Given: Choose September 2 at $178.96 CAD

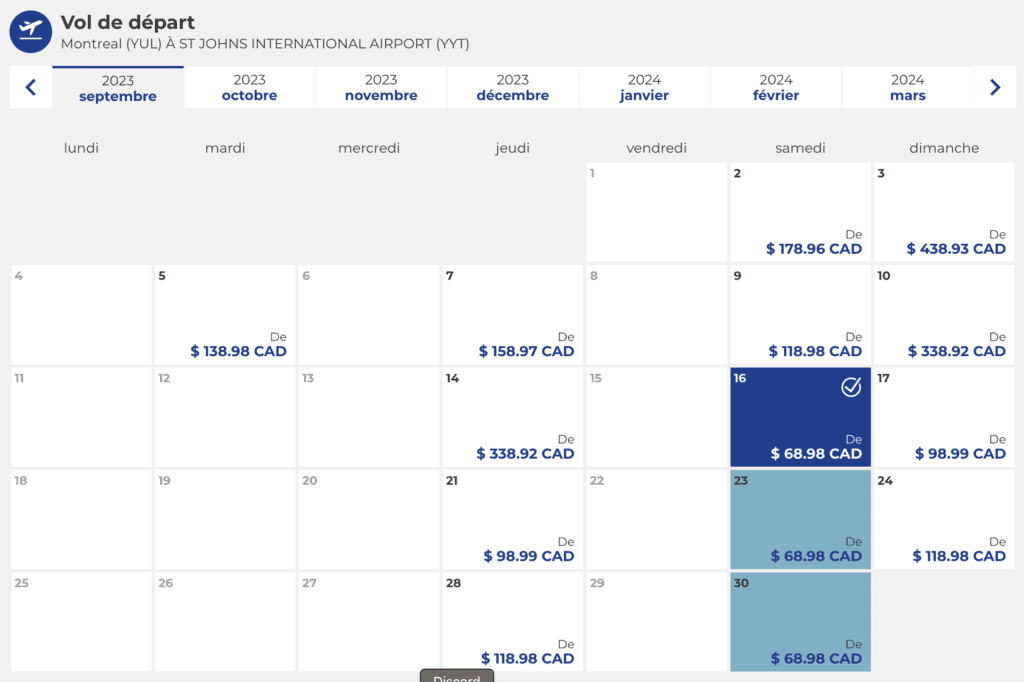Looking at the screenshot, I should [x=800, y=212].
